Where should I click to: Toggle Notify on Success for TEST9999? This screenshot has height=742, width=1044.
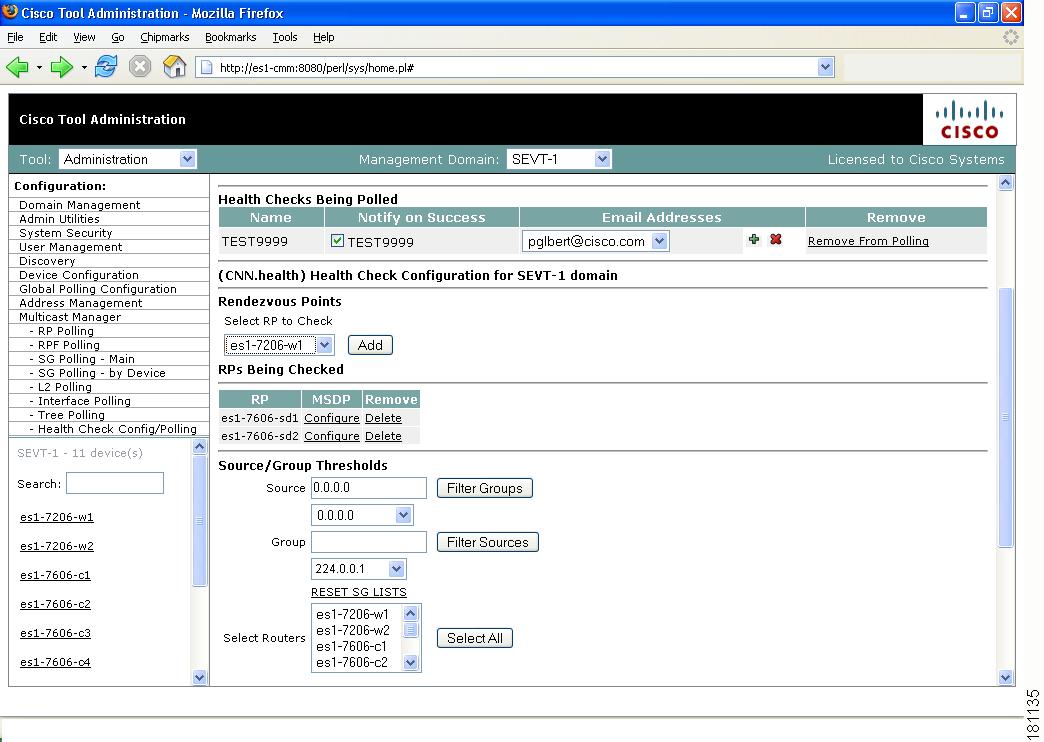click(338, 240)
